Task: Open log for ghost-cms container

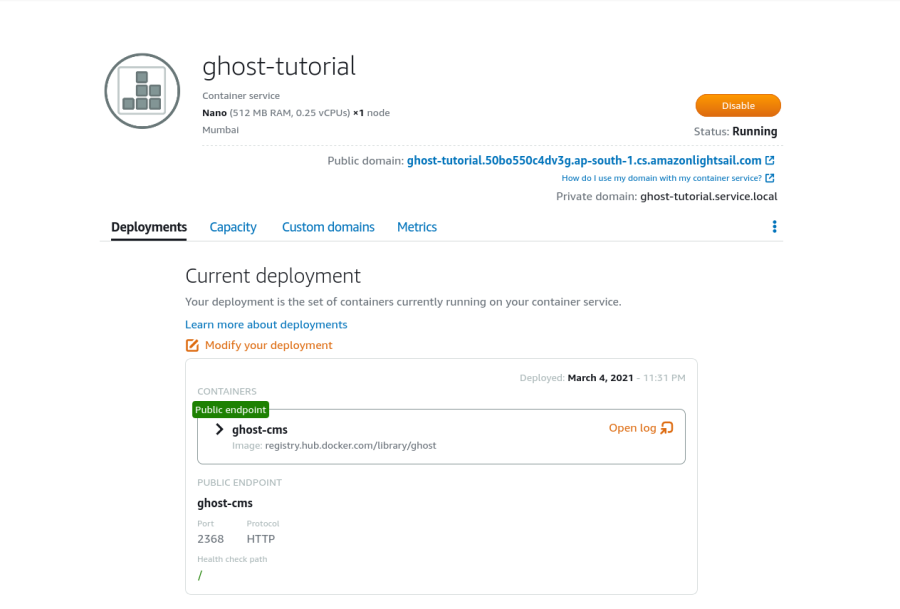Action: [x=632, y=428]
